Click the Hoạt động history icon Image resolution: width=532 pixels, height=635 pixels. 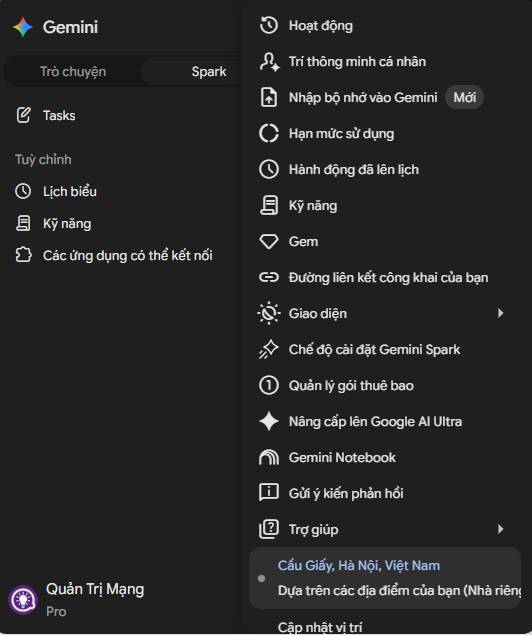[269, 26]
